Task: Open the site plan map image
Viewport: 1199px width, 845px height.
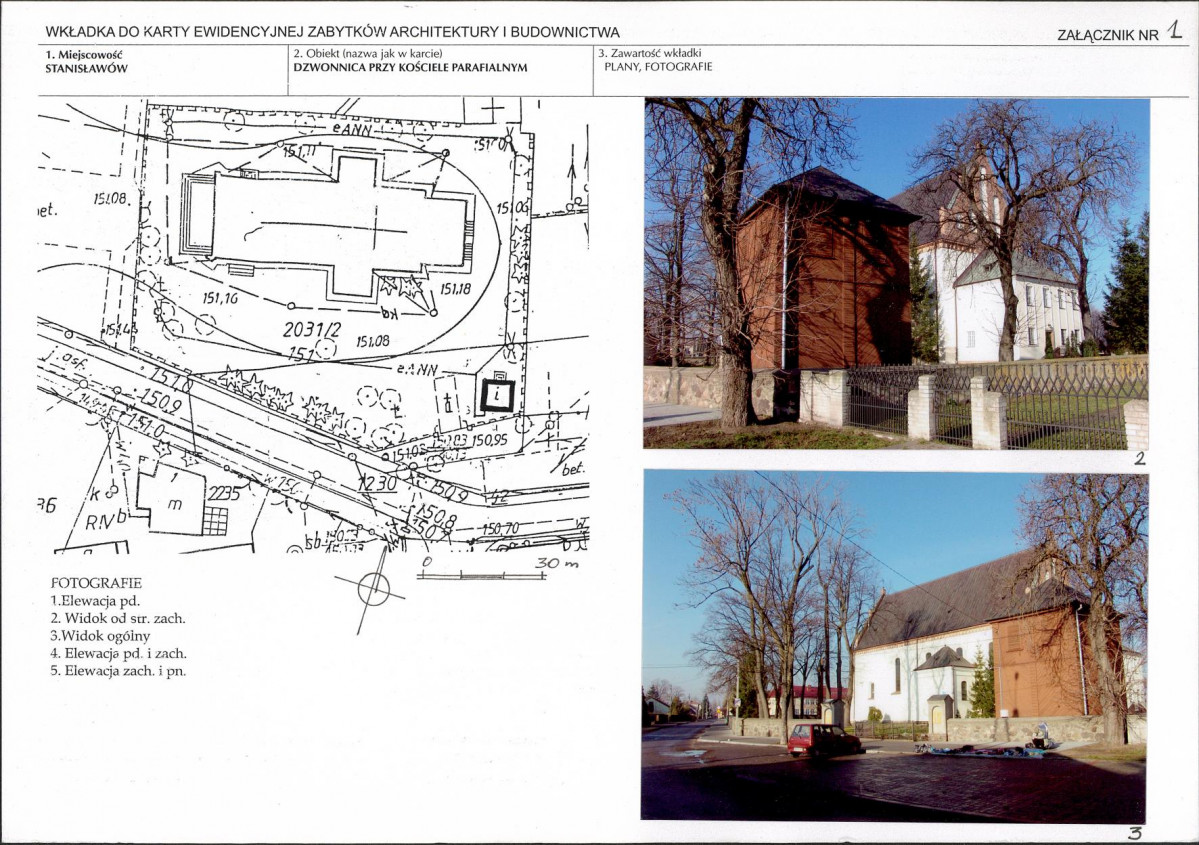Action: (x=313, y=325)
